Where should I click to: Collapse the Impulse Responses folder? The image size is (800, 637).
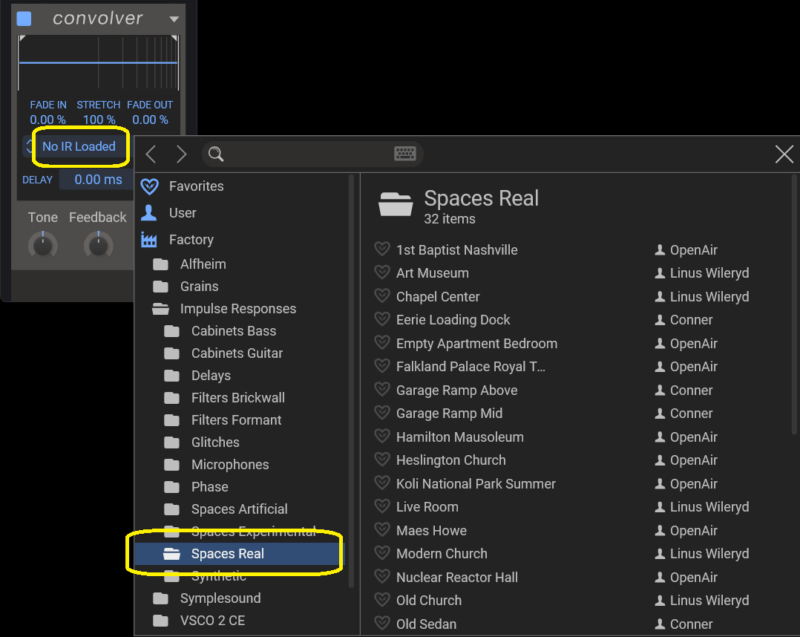pyautogui.click(x=161, y=309)
